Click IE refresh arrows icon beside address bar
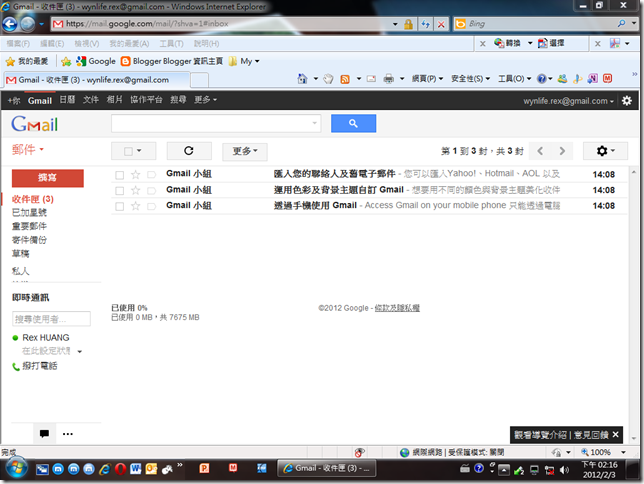This screenshot has width=644, height=484. 426,24
